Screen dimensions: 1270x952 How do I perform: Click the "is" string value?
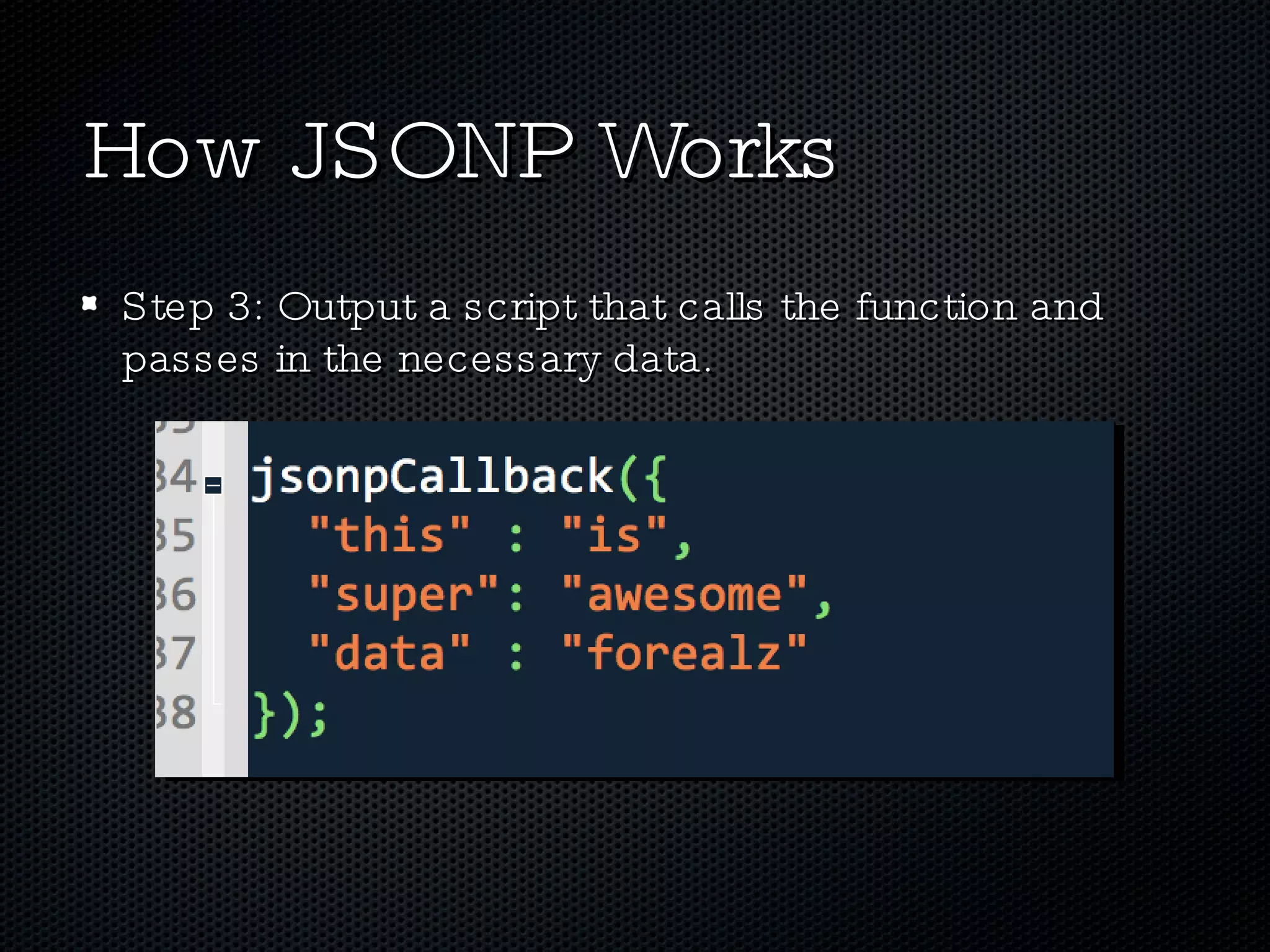614,534
